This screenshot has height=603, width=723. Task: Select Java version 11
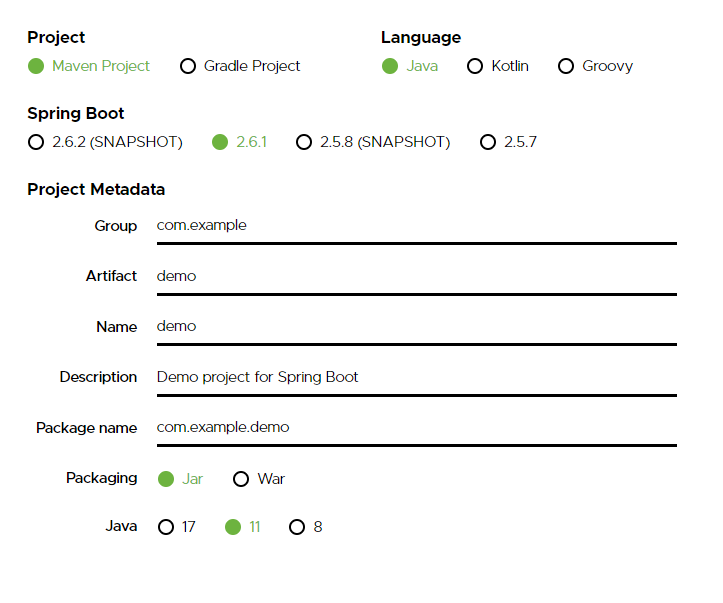[x=233, y=527]
